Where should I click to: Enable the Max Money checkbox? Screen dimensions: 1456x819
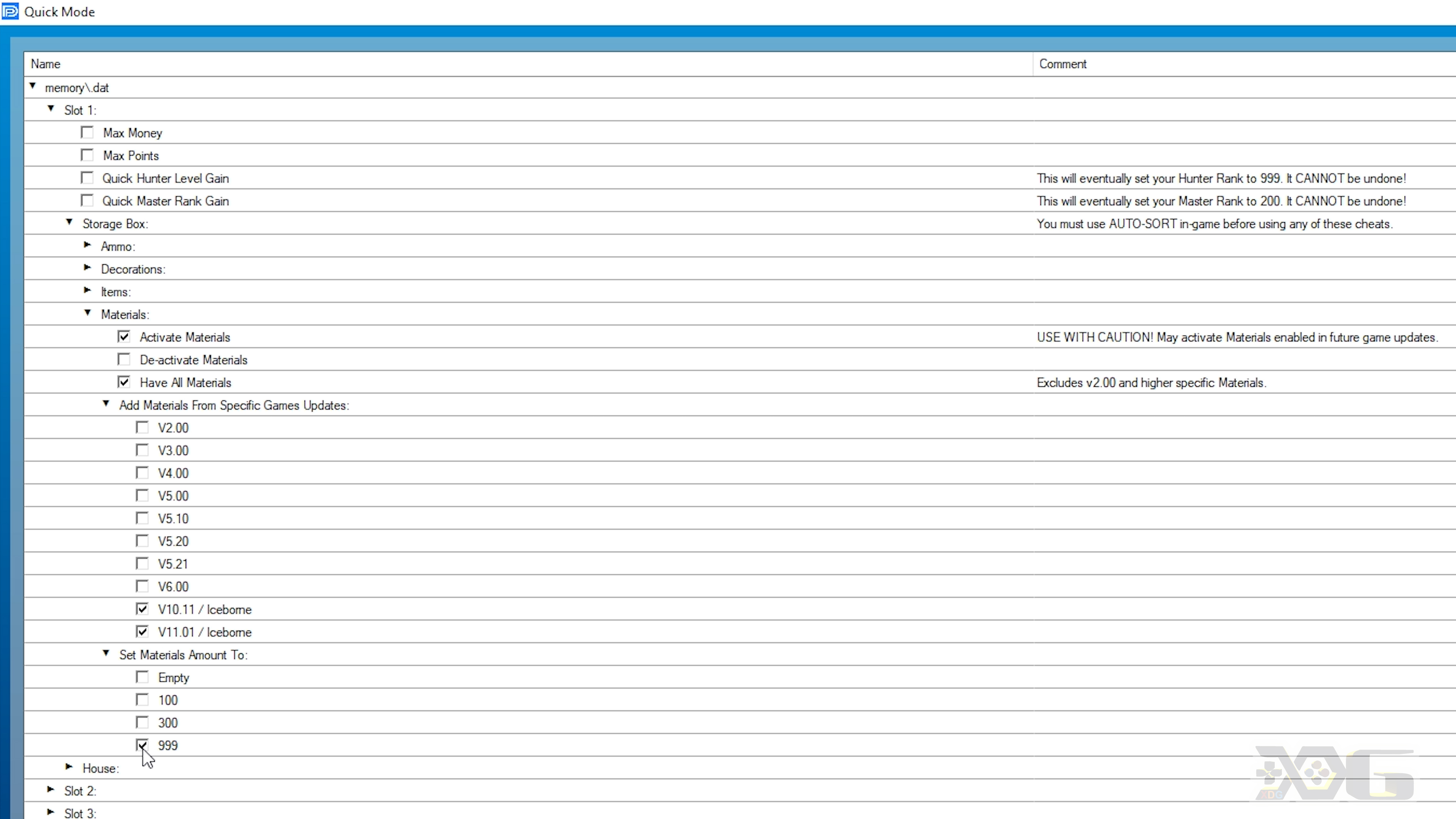click(x=87, y=132)
